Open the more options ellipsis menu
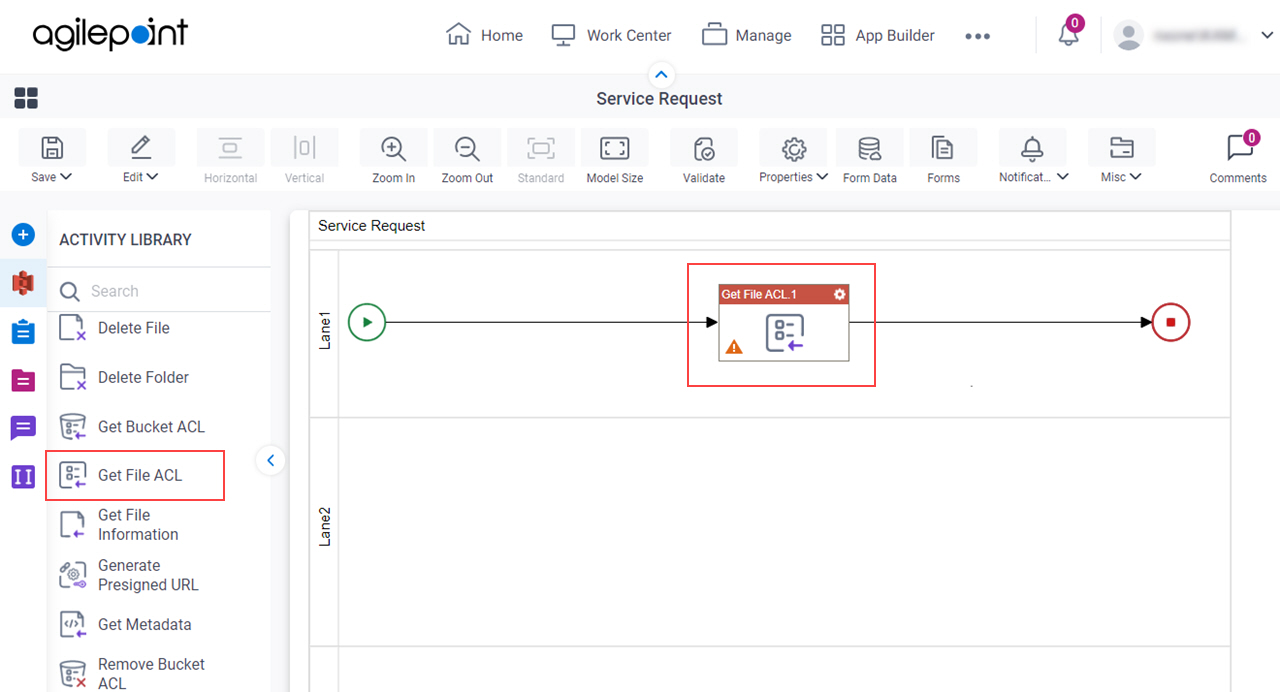This screenshot has width=1280, height=692. pyautogui.click(x=977, y=36)
